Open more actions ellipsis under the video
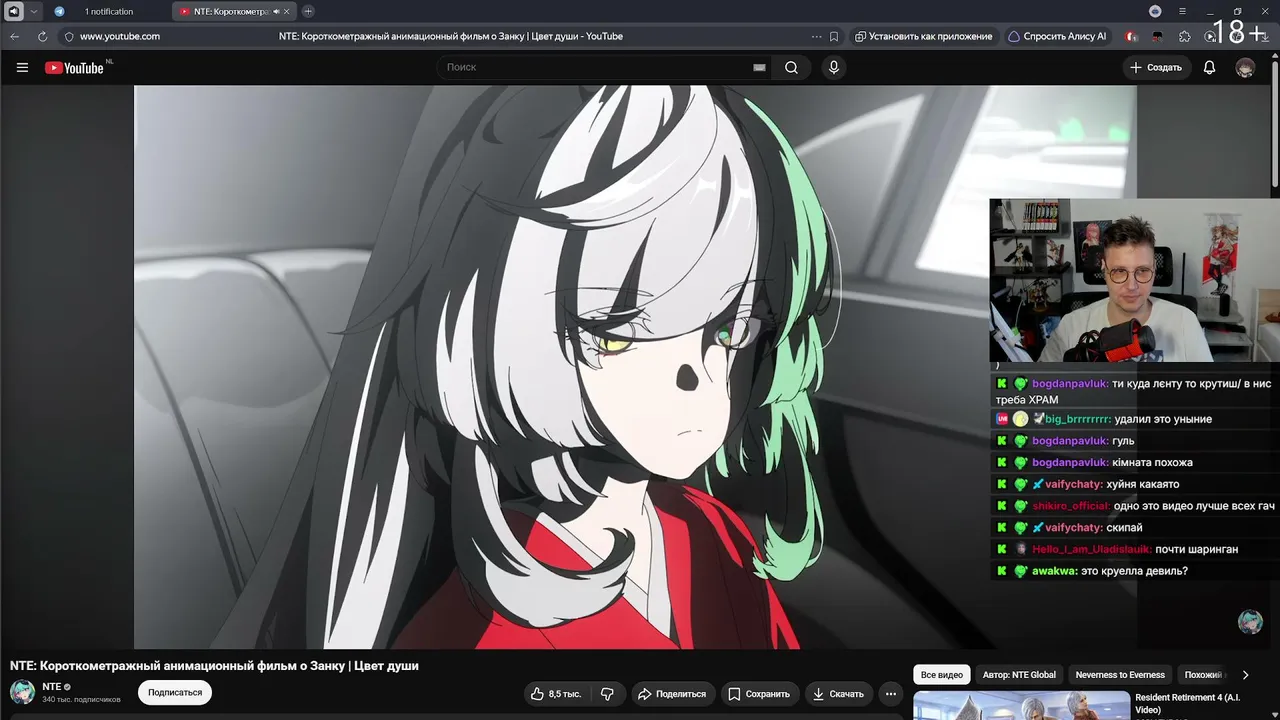1280x720 pixels. click(890, 693)
